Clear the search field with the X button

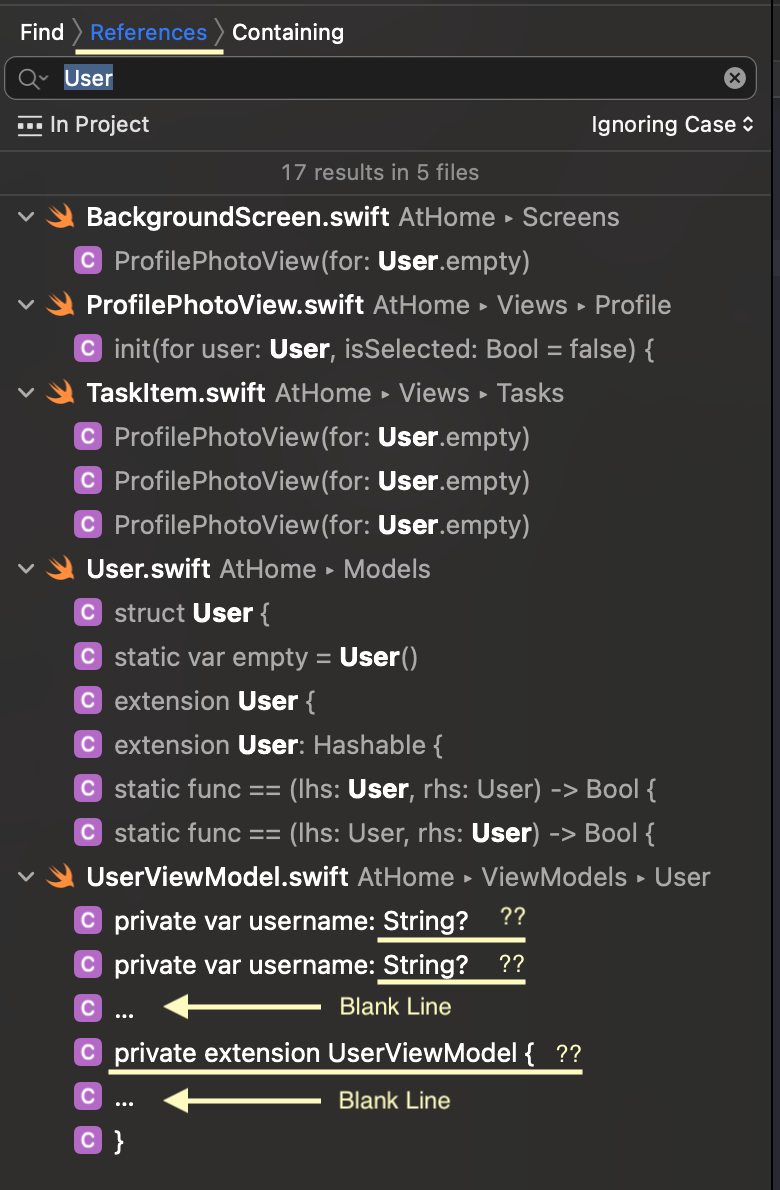pos(734,78)
